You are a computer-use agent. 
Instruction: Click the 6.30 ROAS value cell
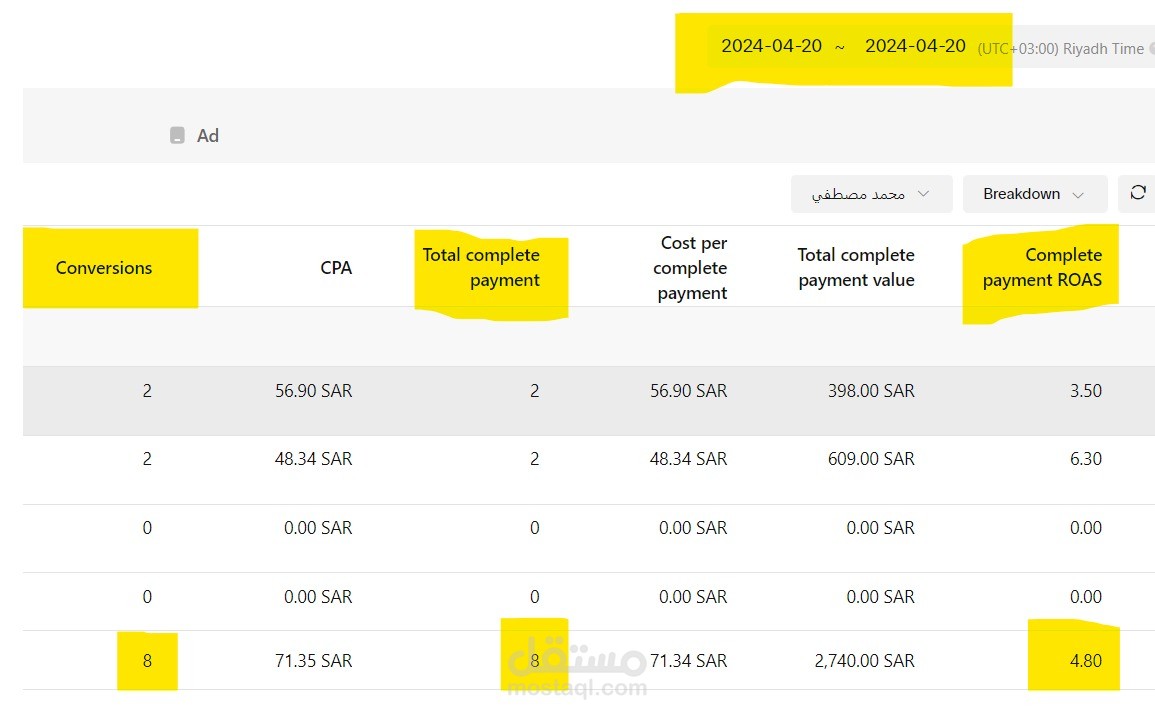tap(1085, 459)
